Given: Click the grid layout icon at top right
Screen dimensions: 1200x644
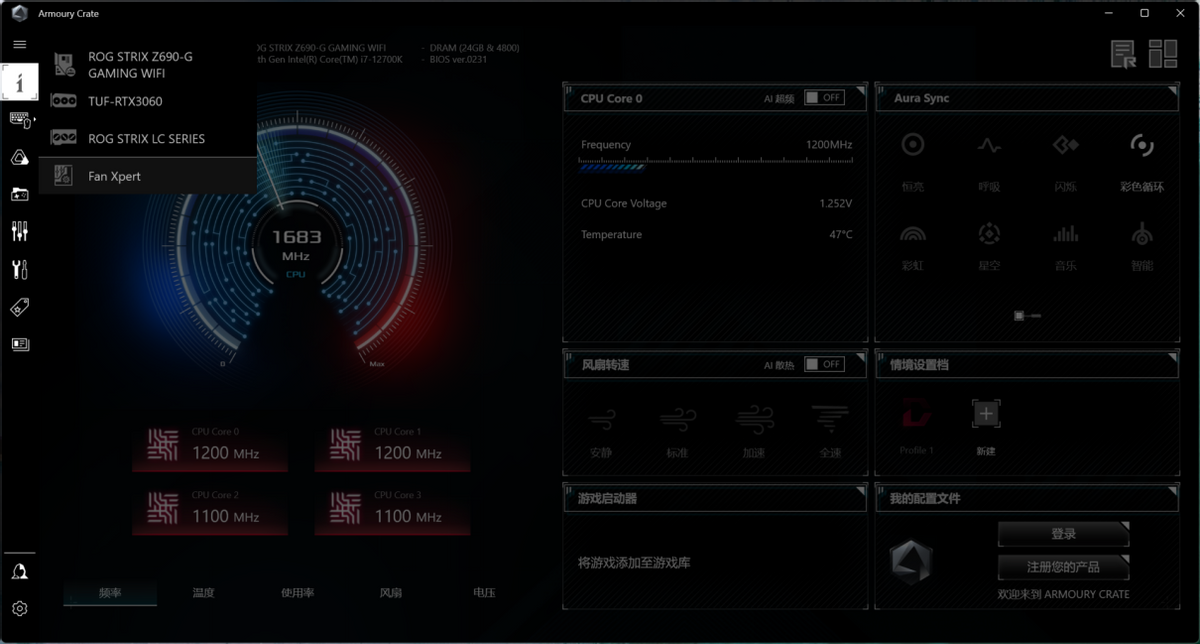Looking at the screenshot, I should (x=1163, y=54).
